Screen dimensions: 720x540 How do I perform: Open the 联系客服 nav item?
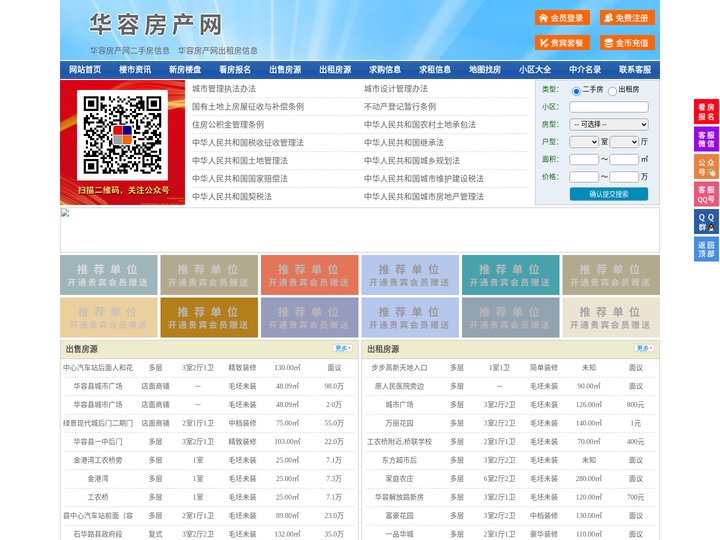[x=635, y=70]
